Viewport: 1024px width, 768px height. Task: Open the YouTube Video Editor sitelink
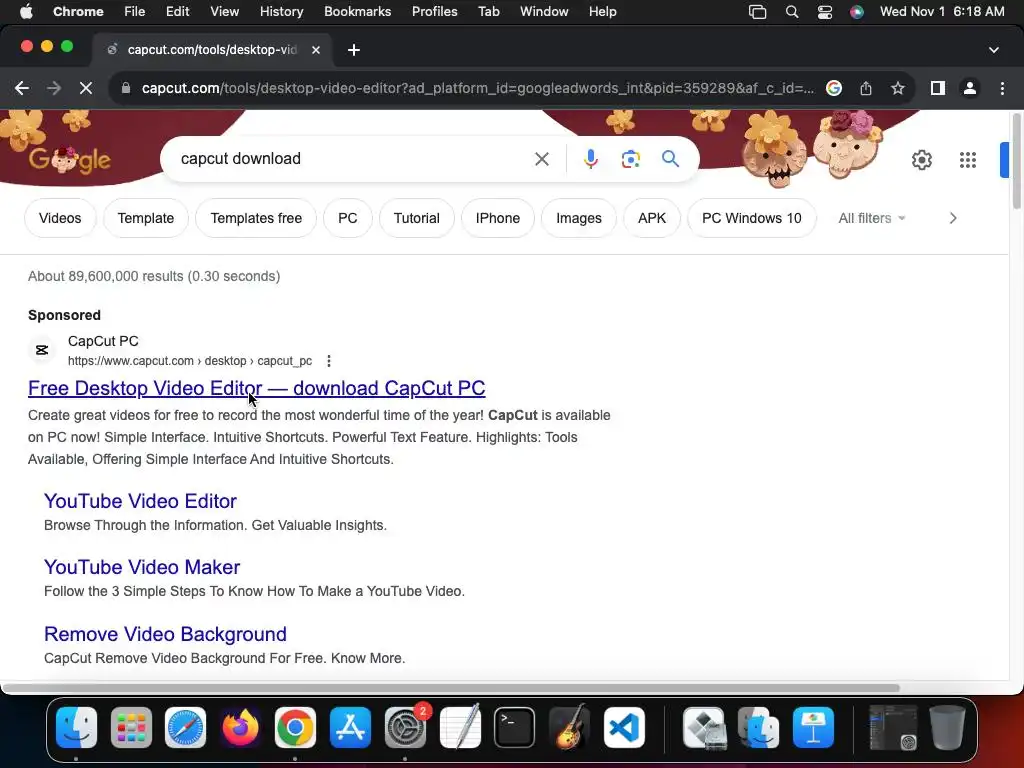(140, 501)
